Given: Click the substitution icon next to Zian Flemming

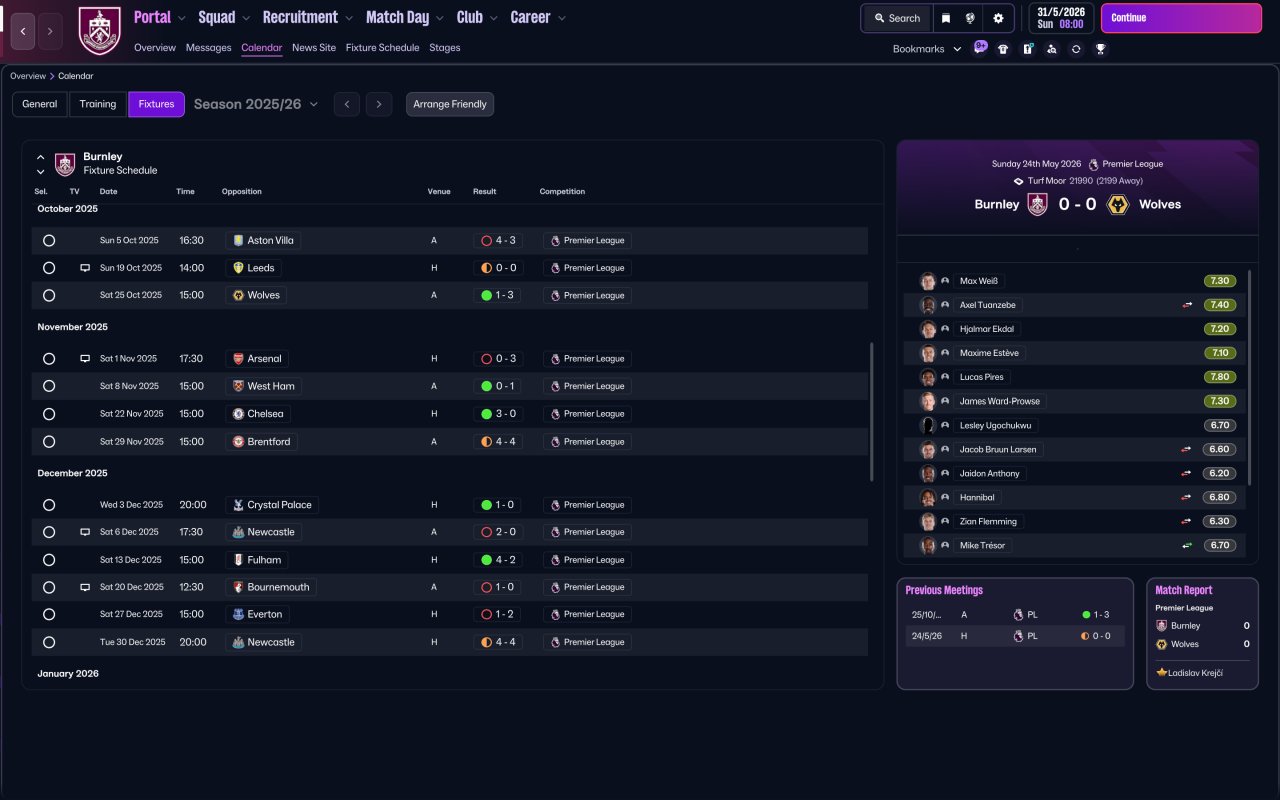Looking at the screenshot, I should click(1187, 521).
